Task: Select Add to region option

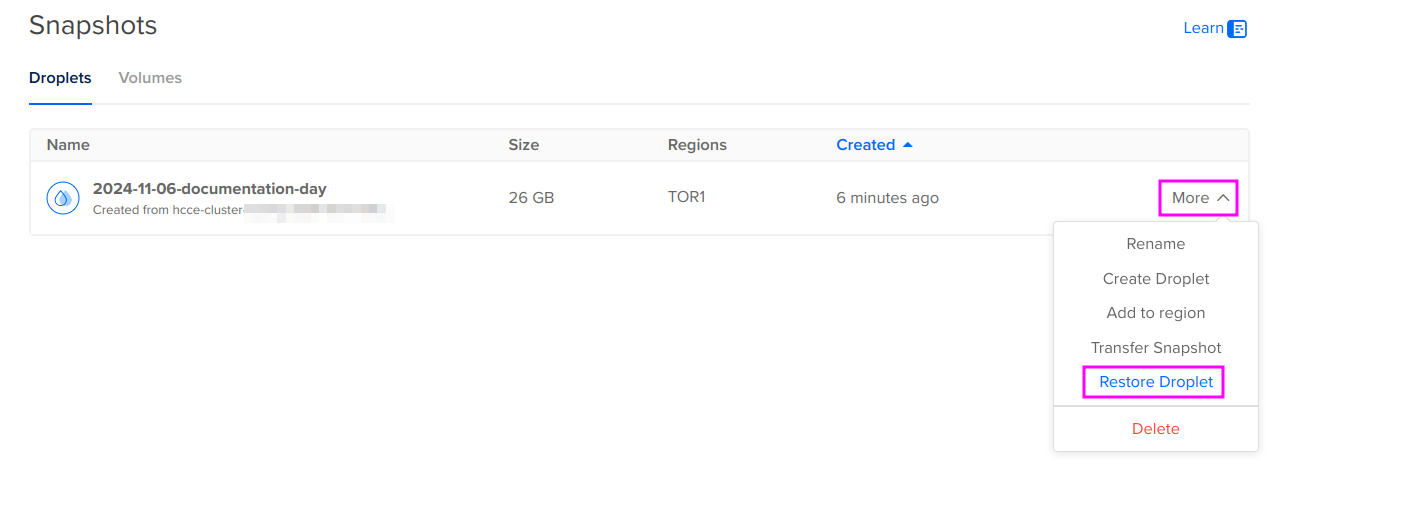Action: coord(1155,313)
